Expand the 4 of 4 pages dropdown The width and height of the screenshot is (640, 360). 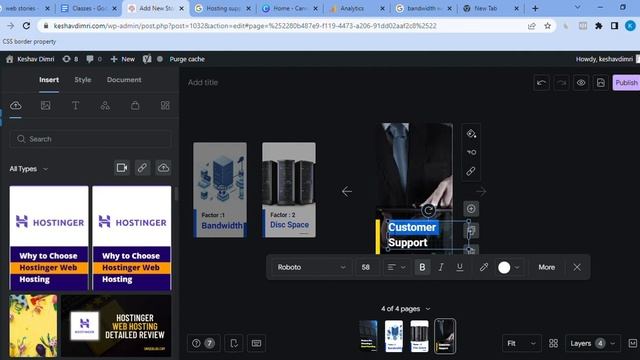(x=405, y=309)
